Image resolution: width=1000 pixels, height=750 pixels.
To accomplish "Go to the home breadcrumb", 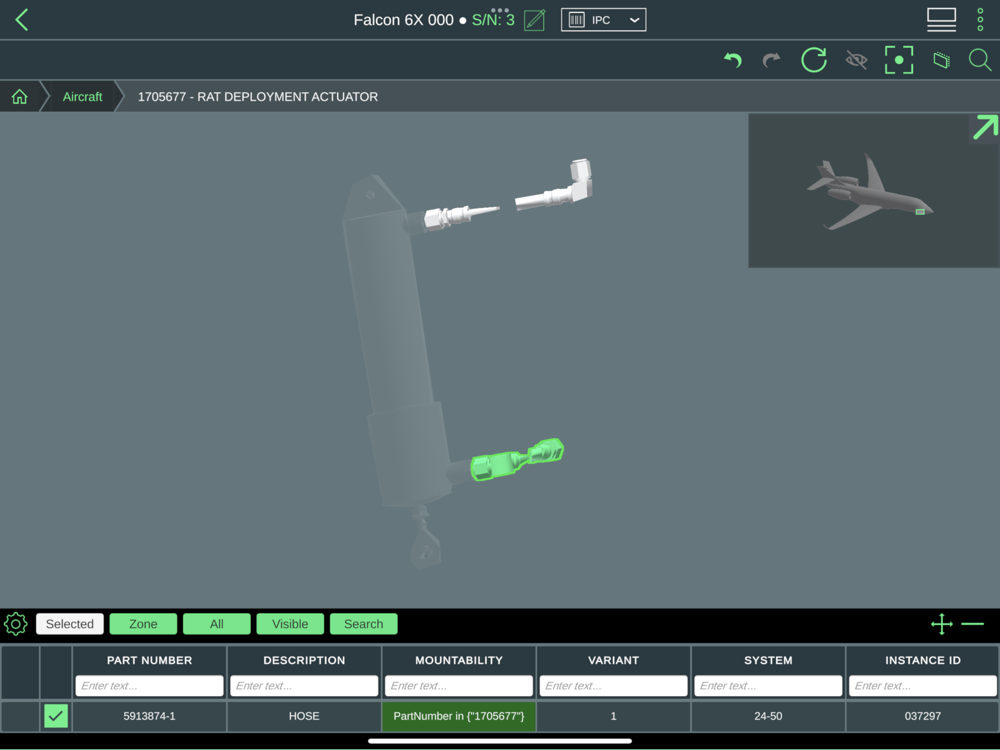I will coord(20,96).
